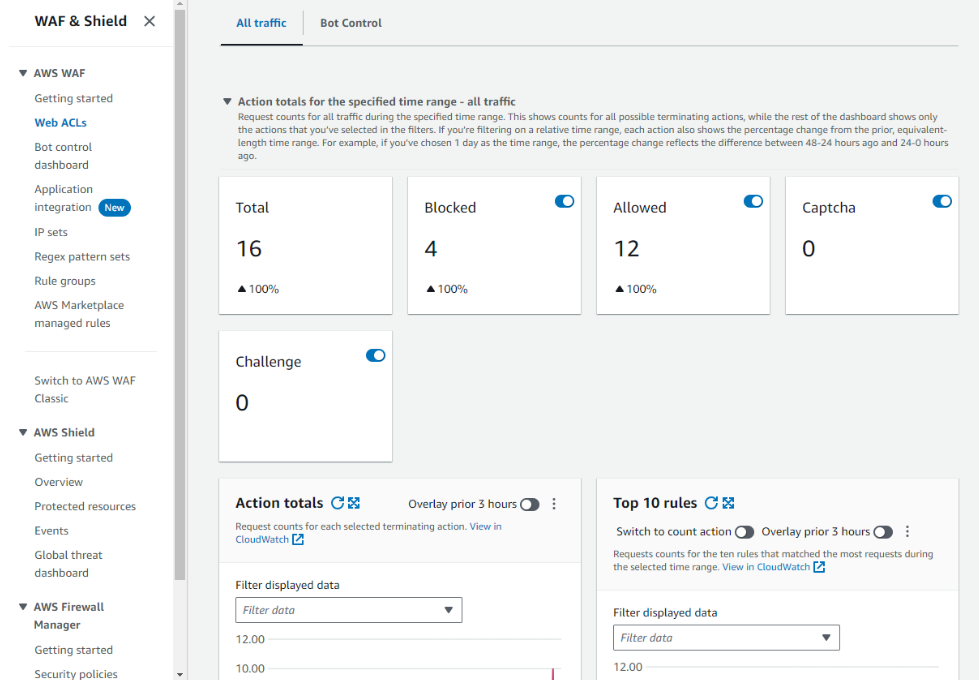The image size is (979, 682).
Task: Toggle the Blocked action filter switch
Action: click(x=564, y=201)
